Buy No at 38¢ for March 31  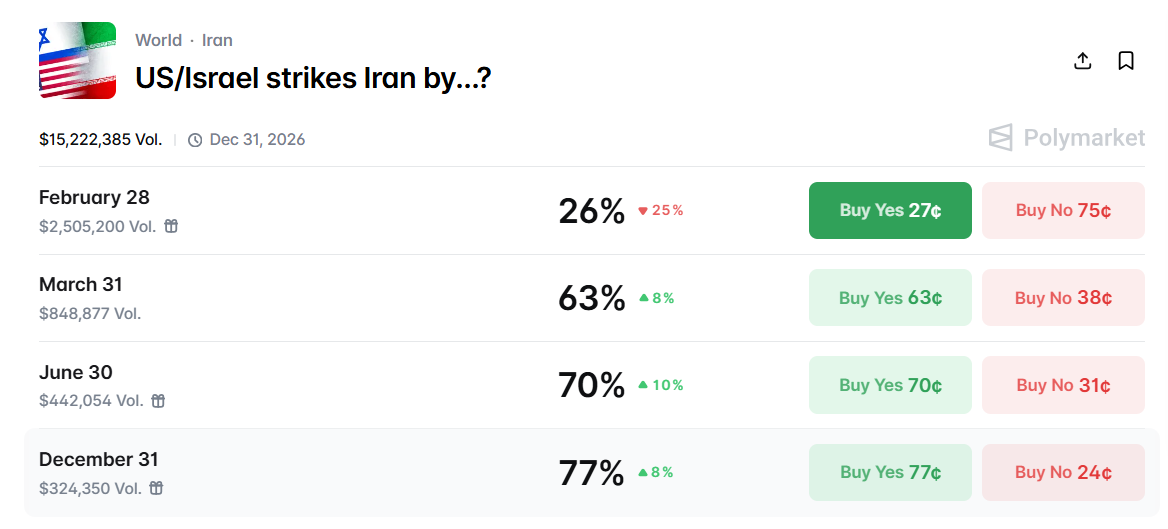point(1063,298)
